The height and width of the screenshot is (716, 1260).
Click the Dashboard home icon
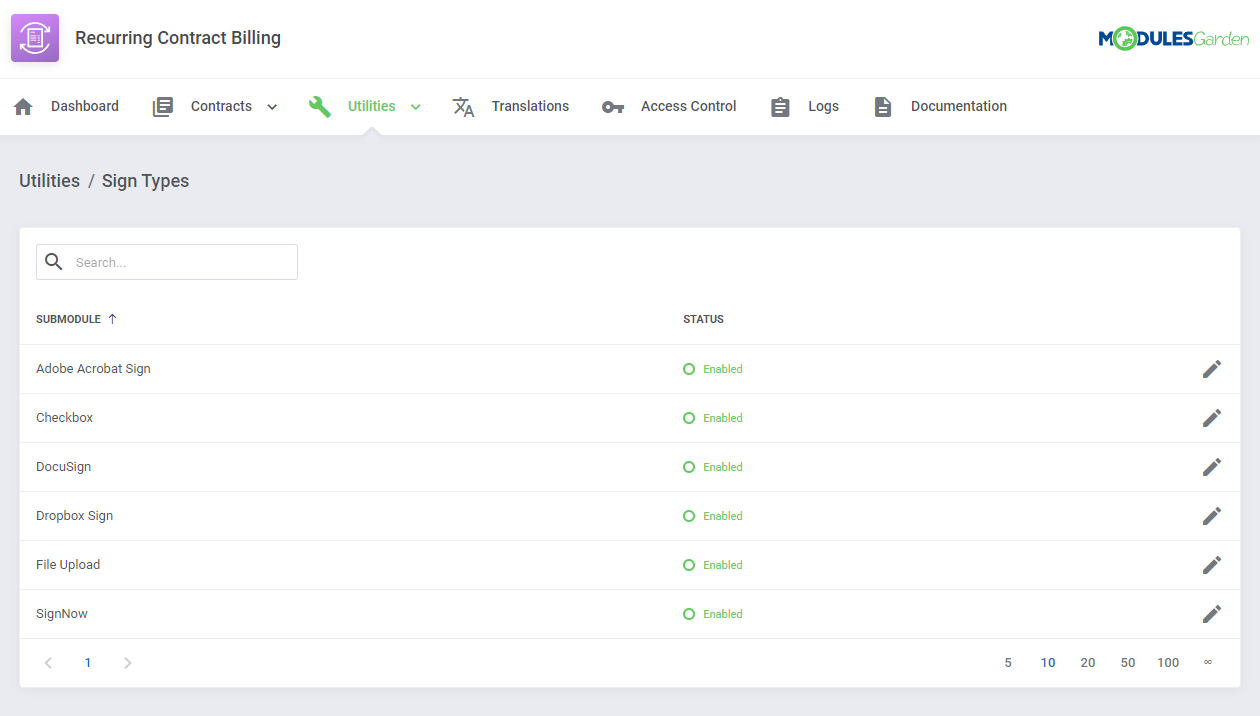coord(22,105)
